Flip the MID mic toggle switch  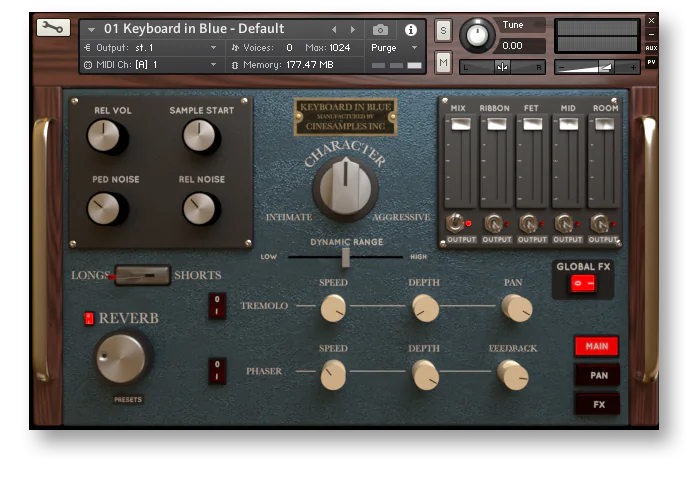[564, 224]
